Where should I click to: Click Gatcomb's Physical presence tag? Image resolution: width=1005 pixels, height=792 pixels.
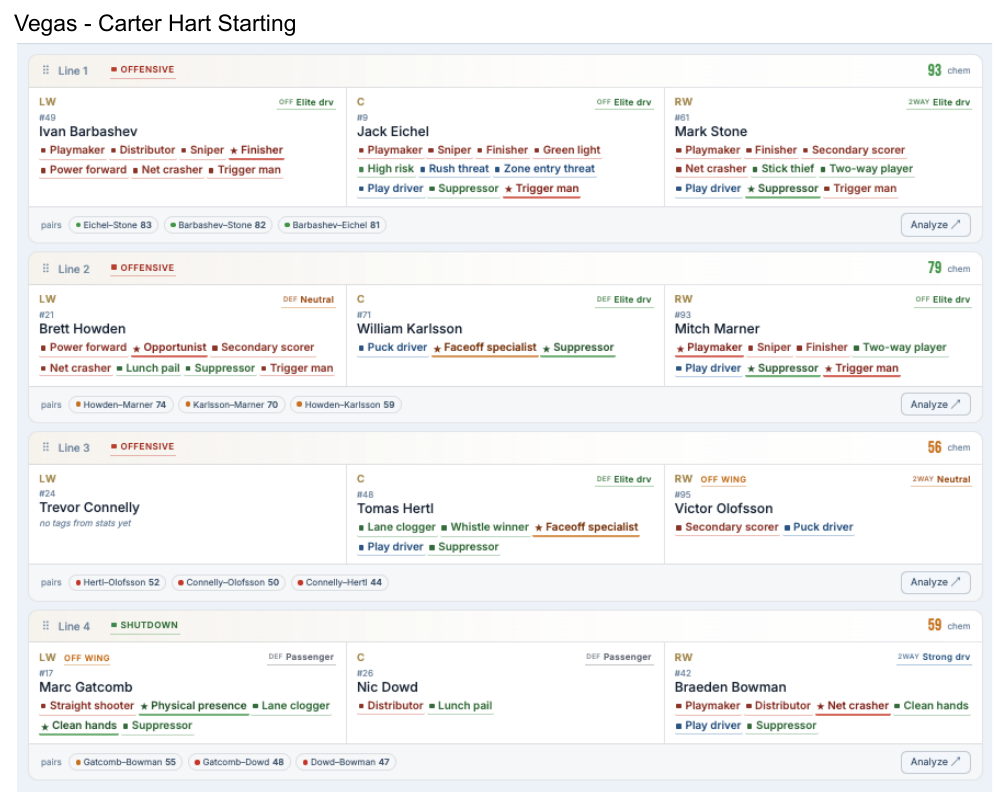(194, 706)
